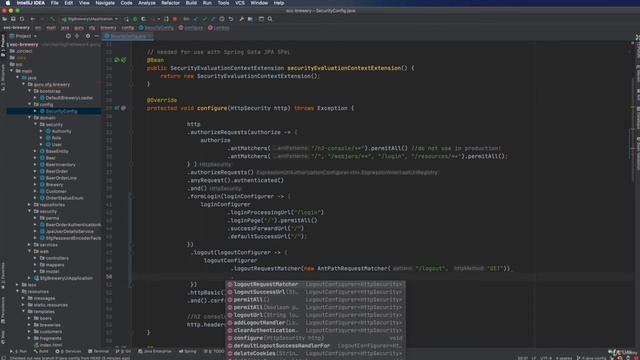Image resolution: width=640 pixels, height=360 pixels.
Task: Open the VCS menu
Action: pos(240,3)
